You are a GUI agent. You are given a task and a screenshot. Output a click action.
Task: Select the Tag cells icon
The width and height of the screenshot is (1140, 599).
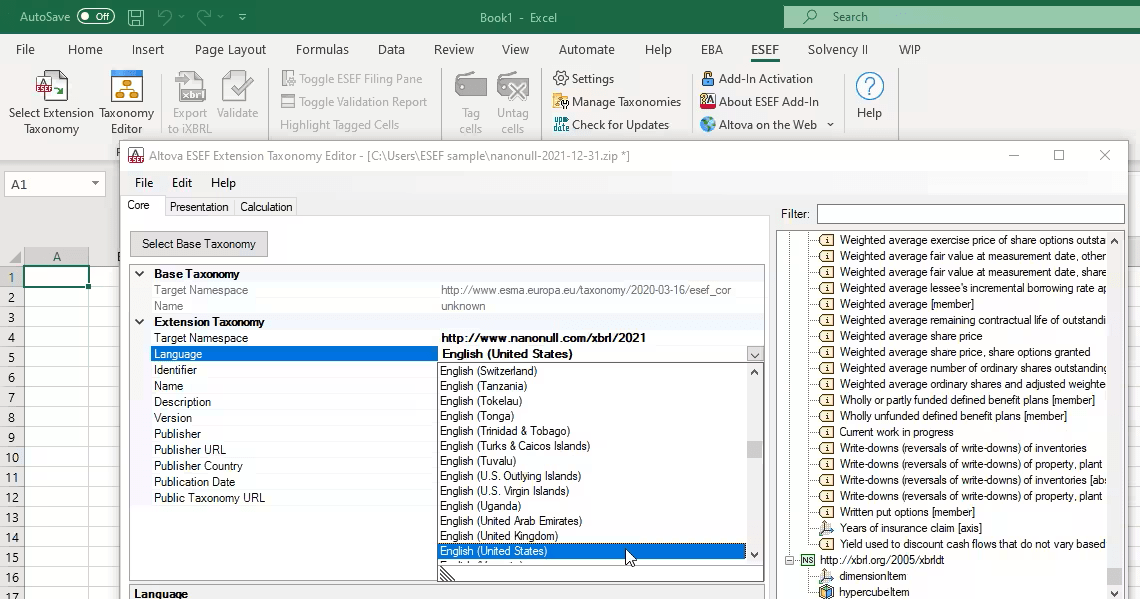[x=470, y=96]
